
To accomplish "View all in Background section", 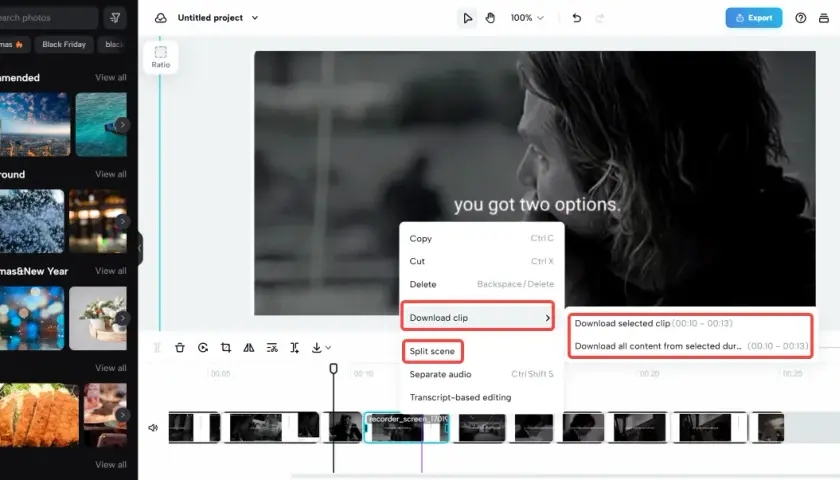I will (x=110, y=174).
